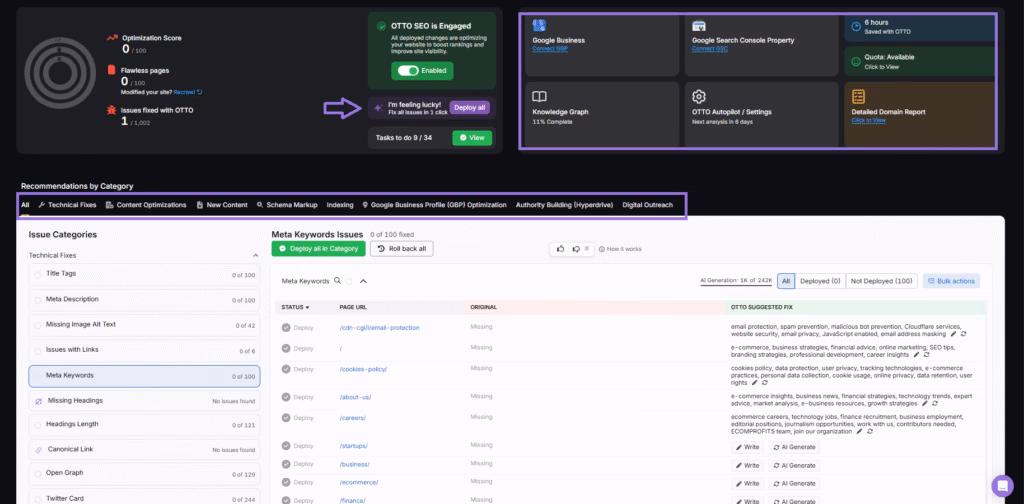Switch to the Schema Markup tab

point(286,205)
